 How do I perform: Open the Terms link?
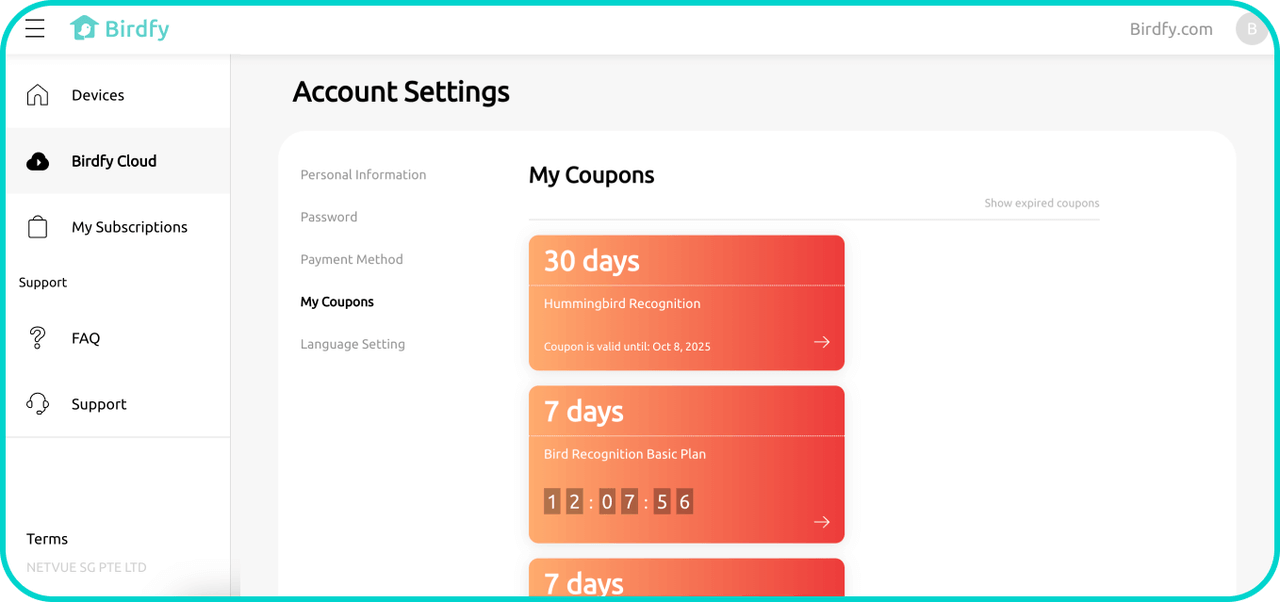[47, 539]
